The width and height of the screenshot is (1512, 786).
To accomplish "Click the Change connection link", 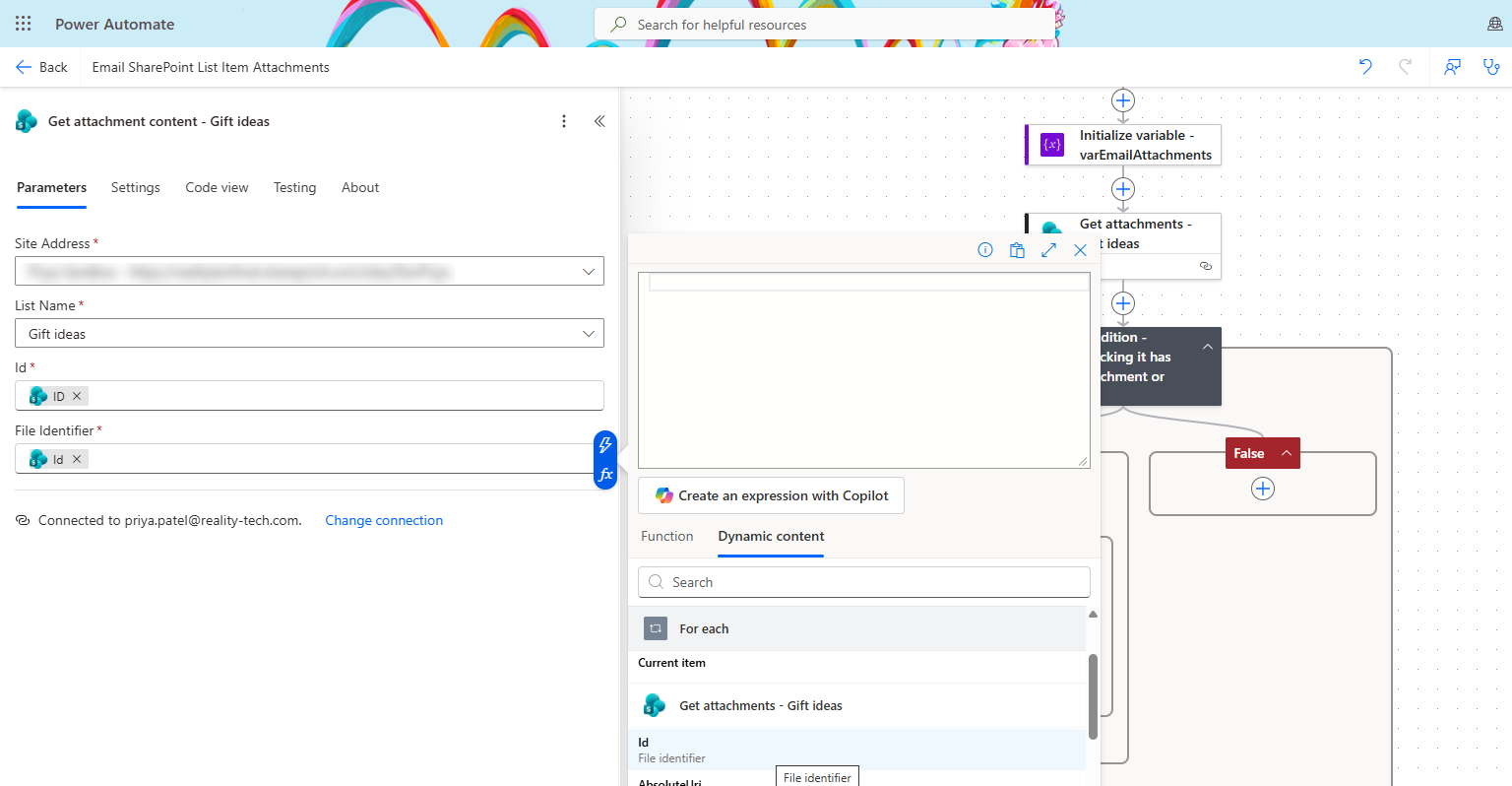I will [384, 520].
